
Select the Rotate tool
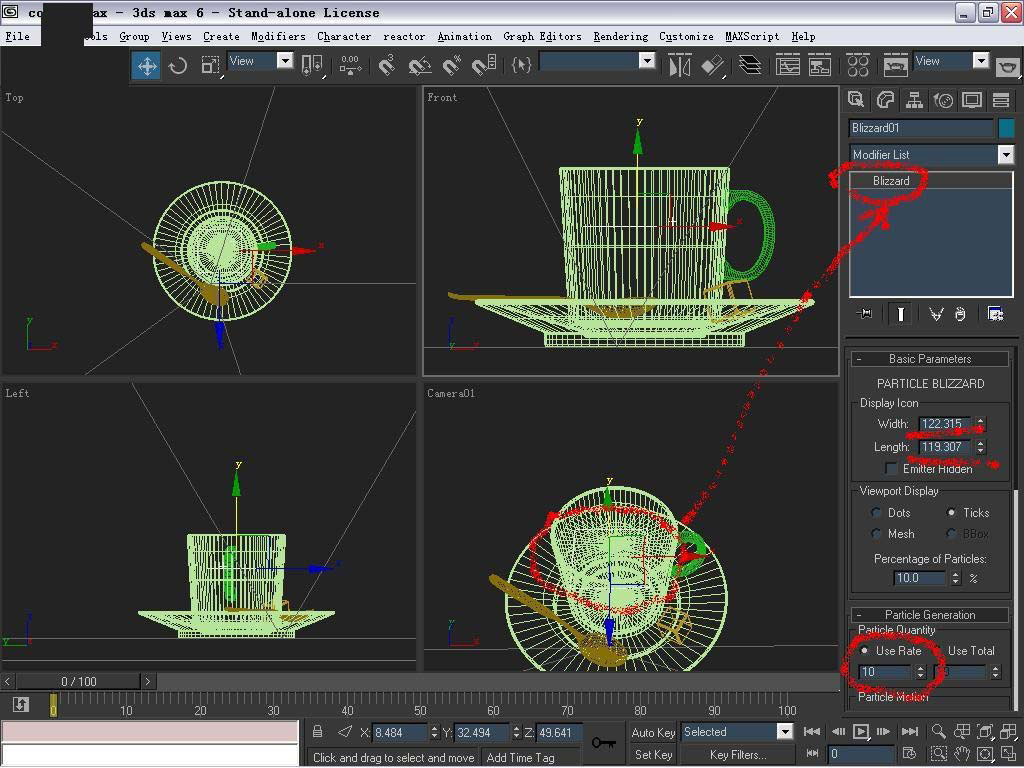click(x=178, y=66)
